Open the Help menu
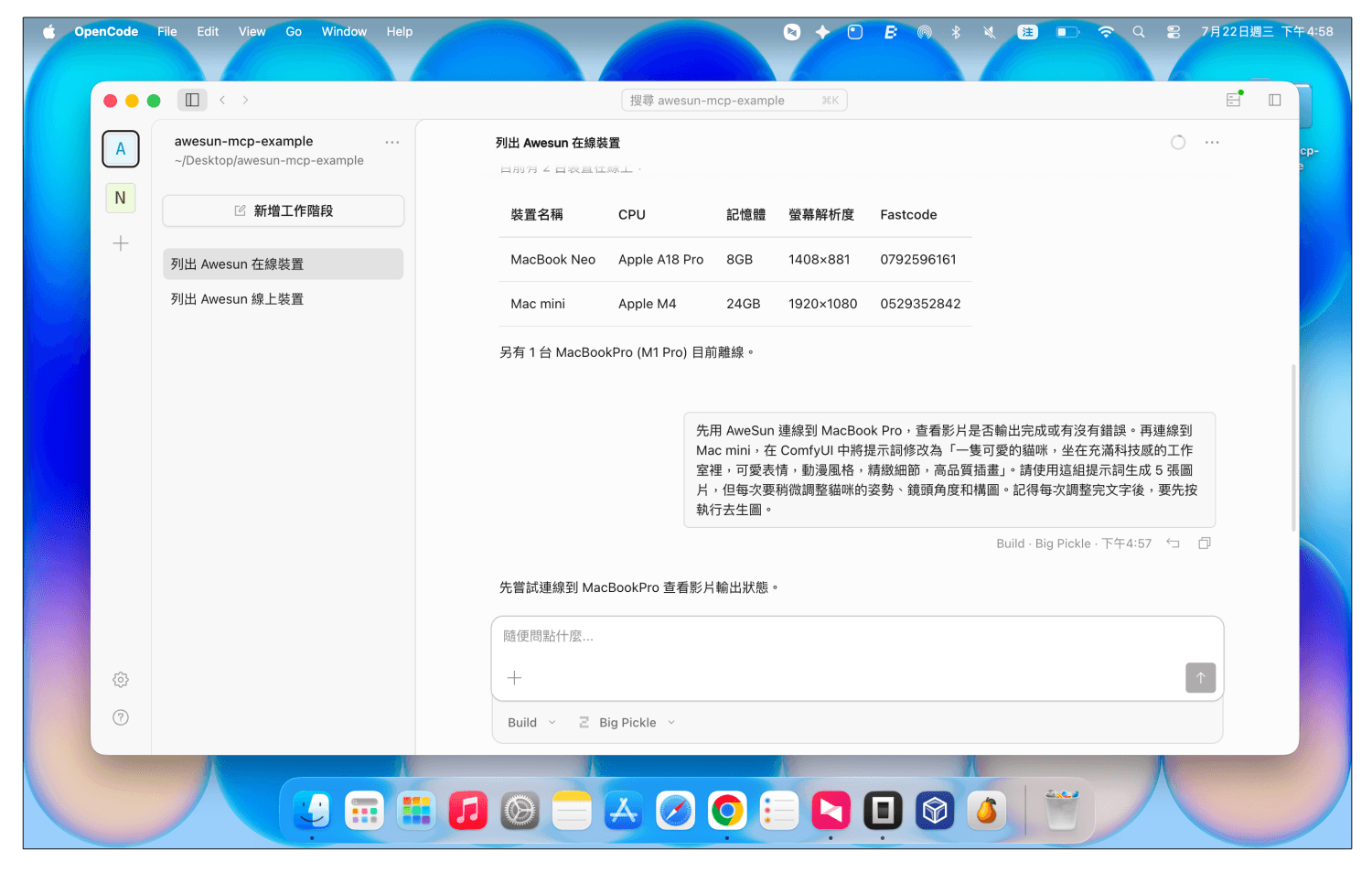Image resolution: width=1372 pixels, height=872 pixels. (400, 32)
